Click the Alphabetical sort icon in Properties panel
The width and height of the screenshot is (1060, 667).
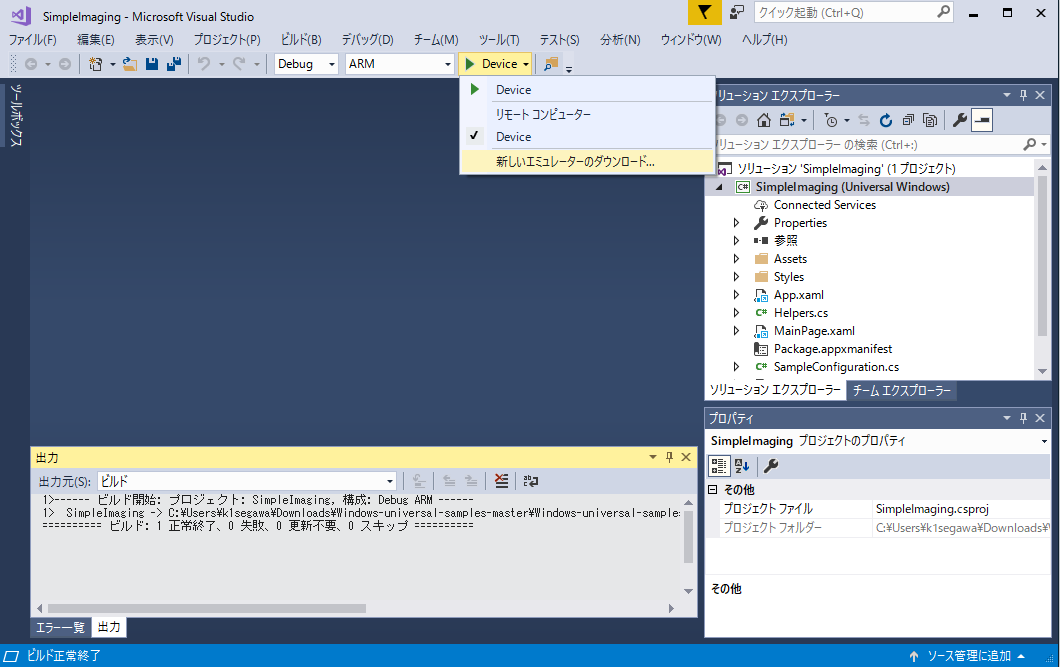pyautogui.click(x=742, y=466)
